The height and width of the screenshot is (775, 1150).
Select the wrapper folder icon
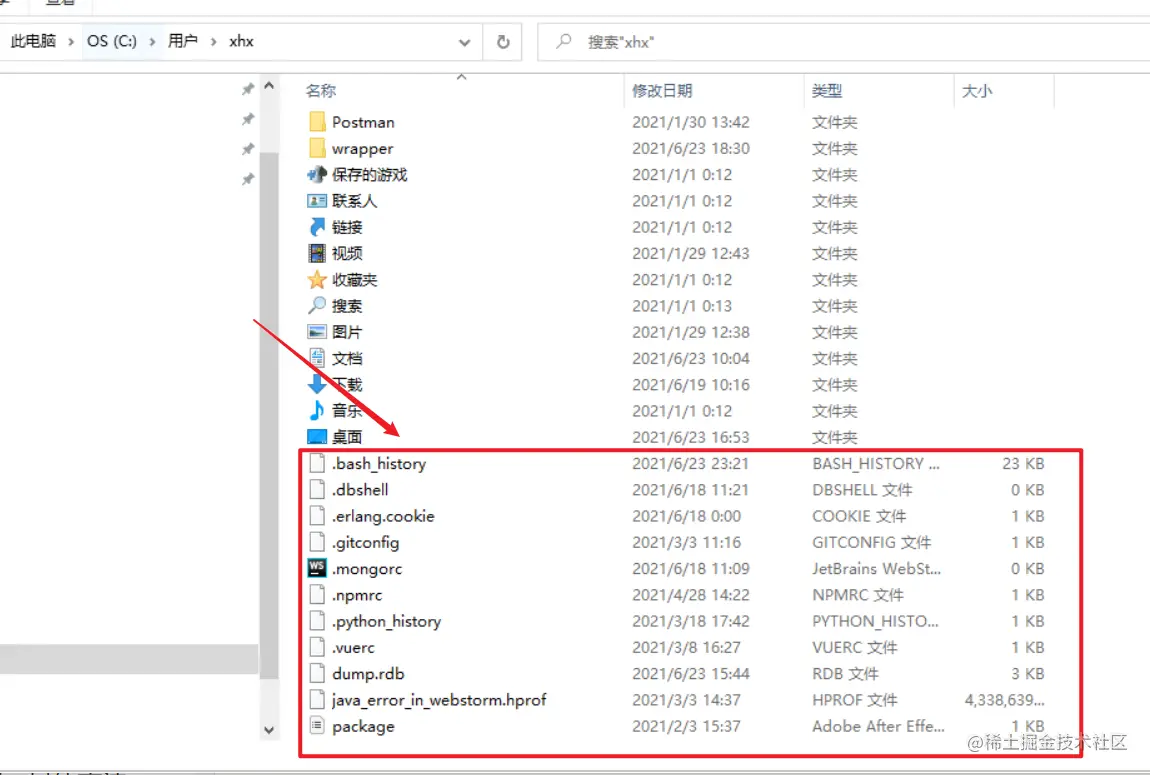(x=317, y=148)
